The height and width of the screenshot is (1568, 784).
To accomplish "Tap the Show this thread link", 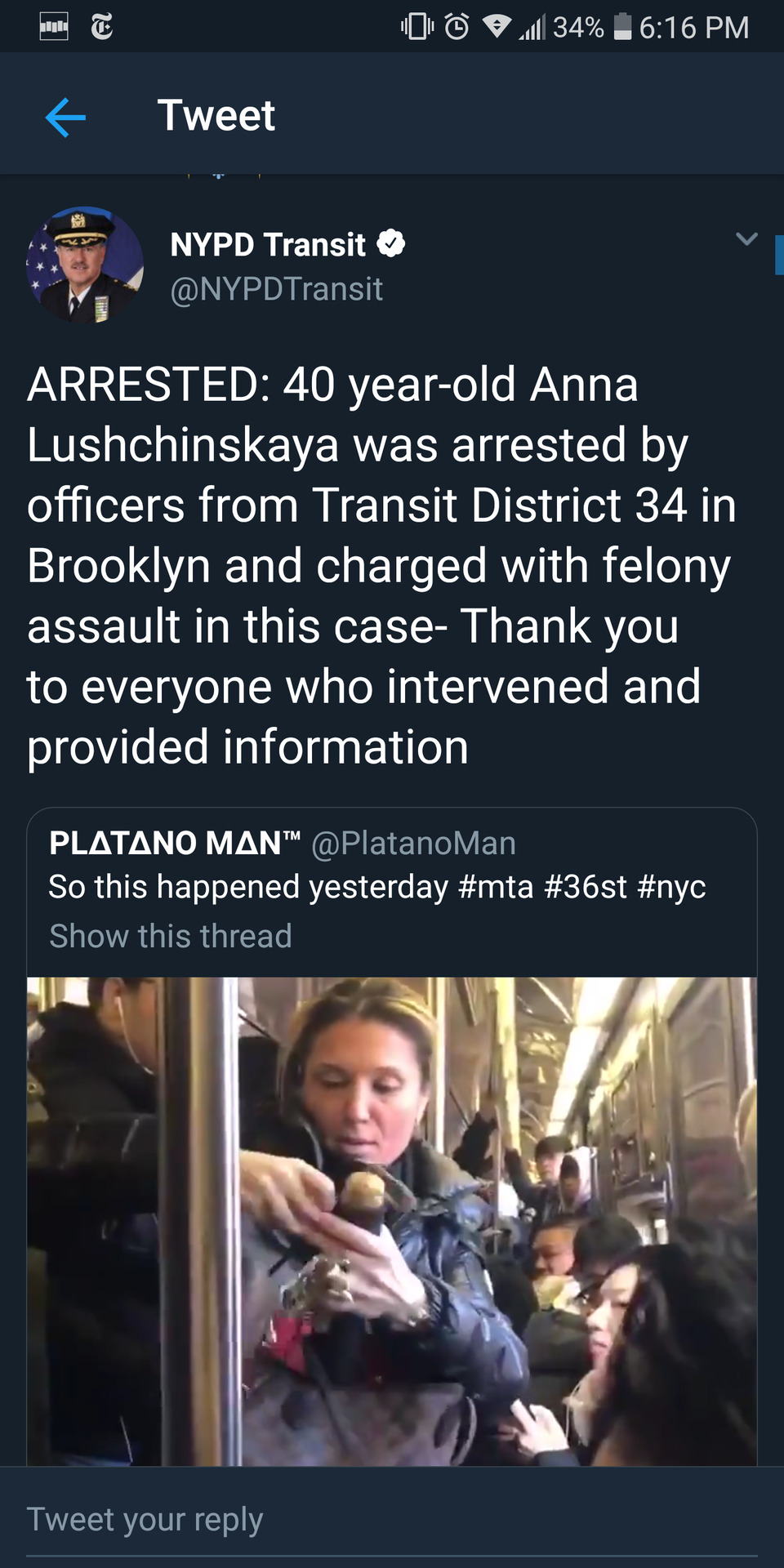I will coord(171,936).
